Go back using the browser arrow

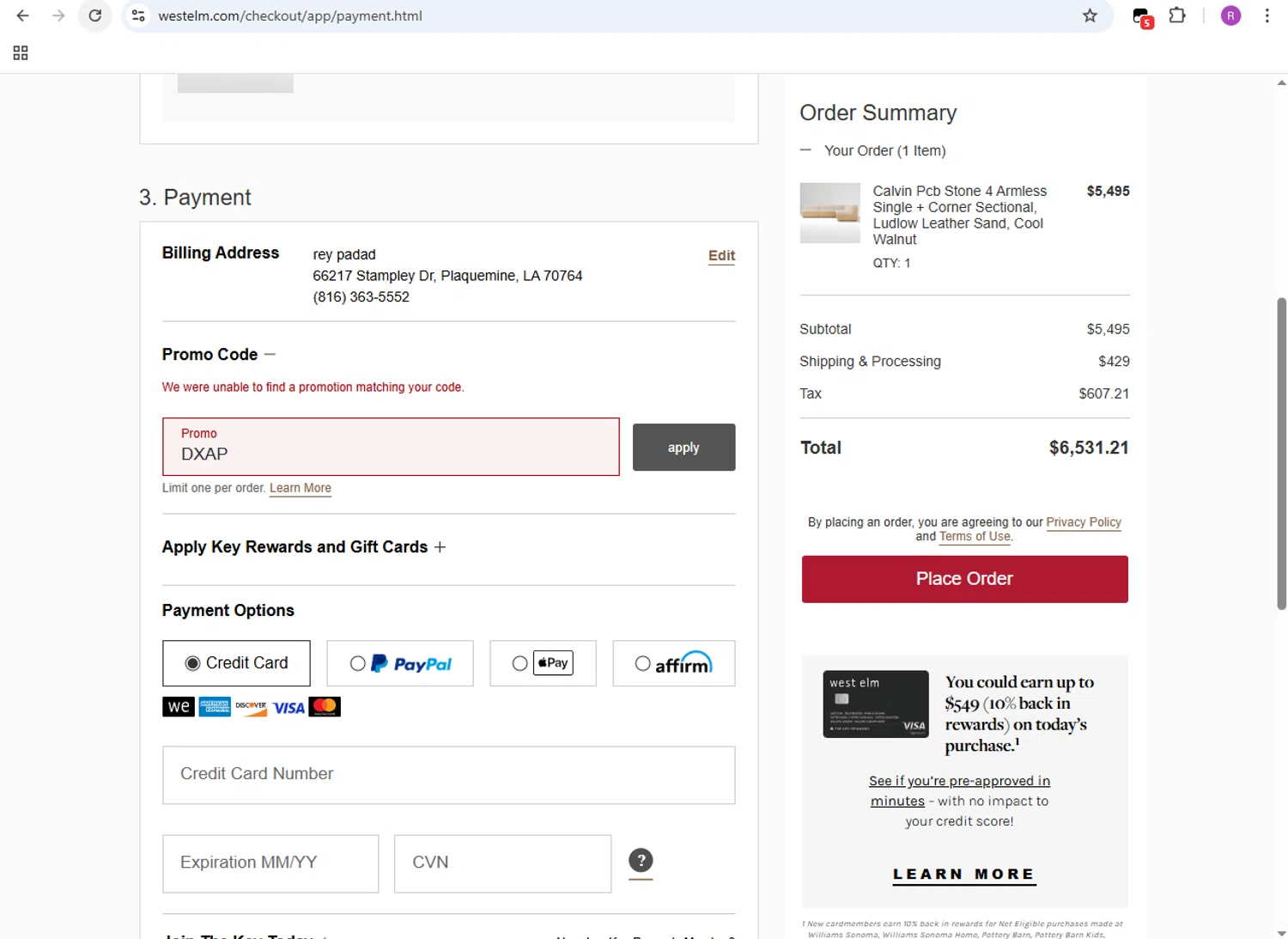click(x=23, y=15)
